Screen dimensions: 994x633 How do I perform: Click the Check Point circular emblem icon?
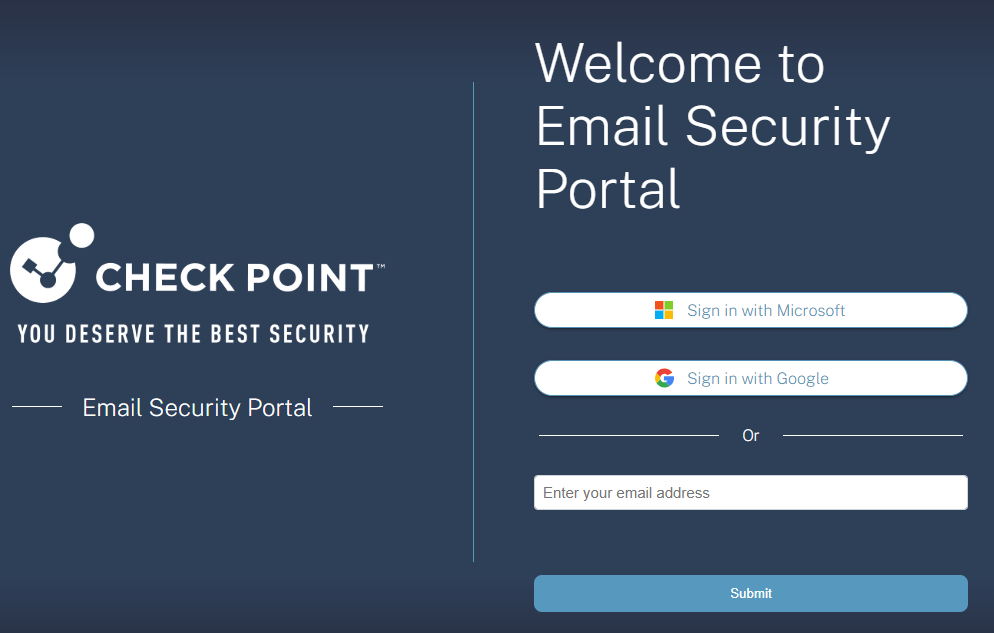[x=43, y=270]
